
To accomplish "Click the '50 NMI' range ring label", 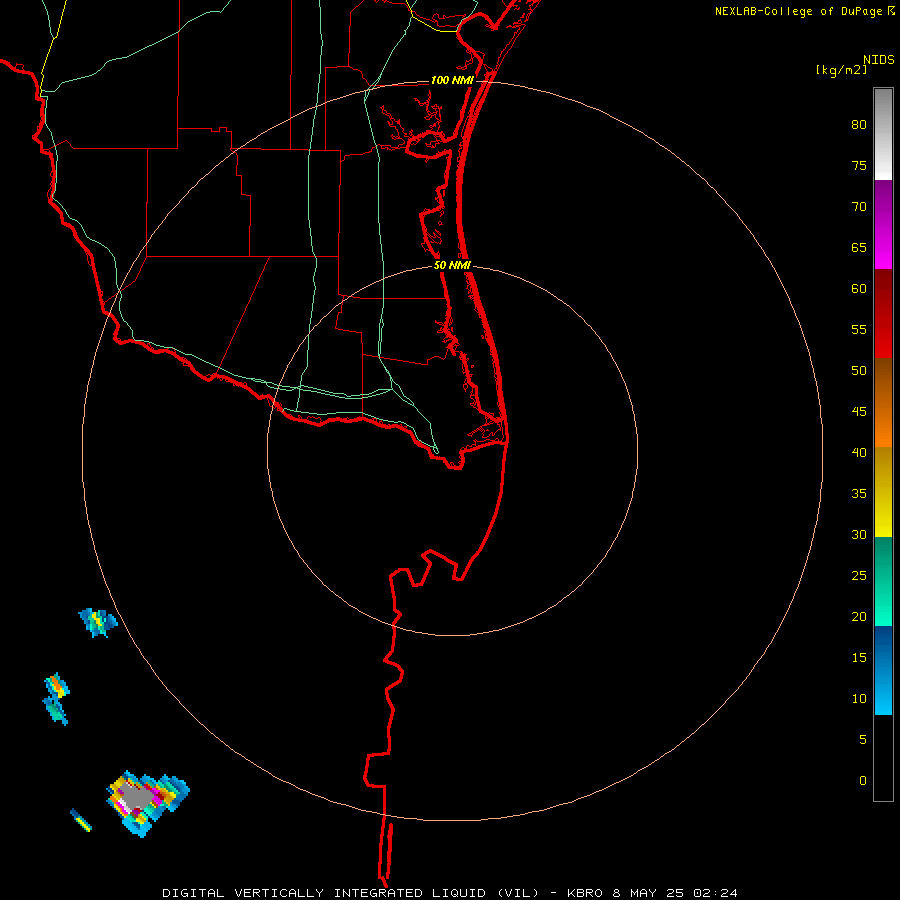I will point(452,265).
